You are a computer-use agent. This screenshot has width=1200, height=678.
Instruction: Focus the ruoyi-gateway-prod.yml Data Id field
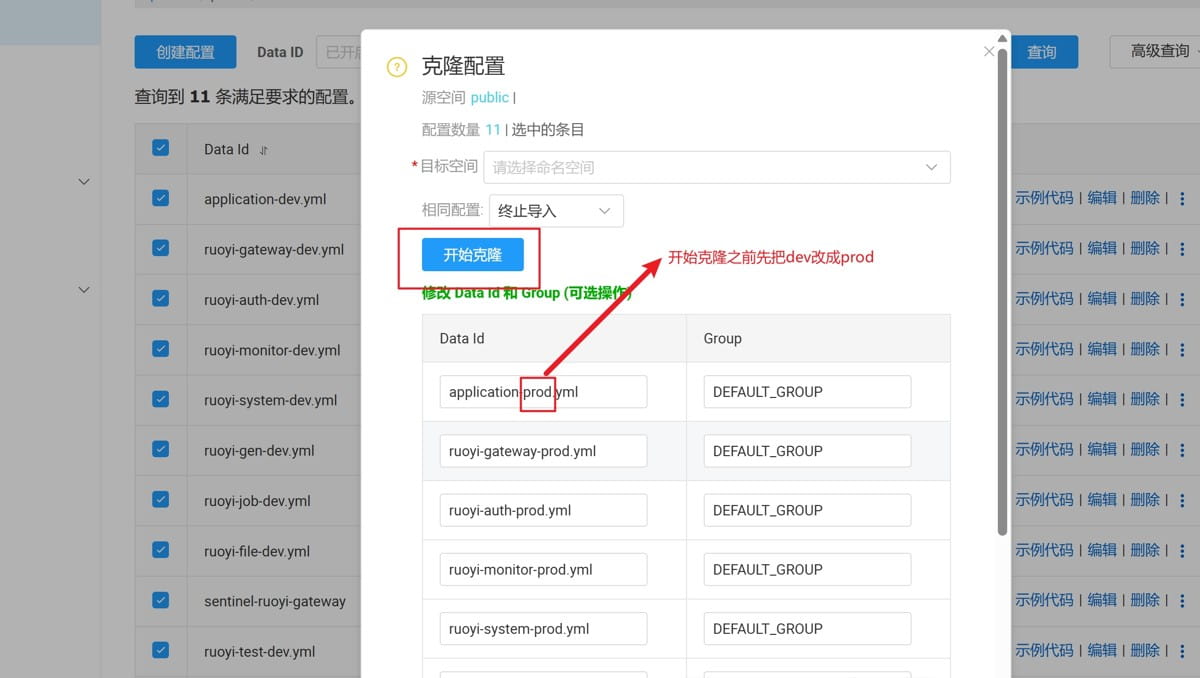click(x=543, y=451)
